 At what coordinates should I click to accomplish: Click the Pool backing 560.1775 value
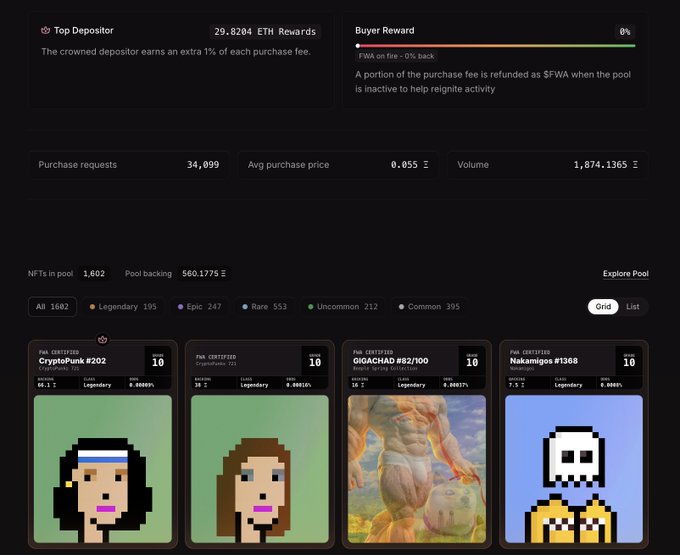coord(203,274)
